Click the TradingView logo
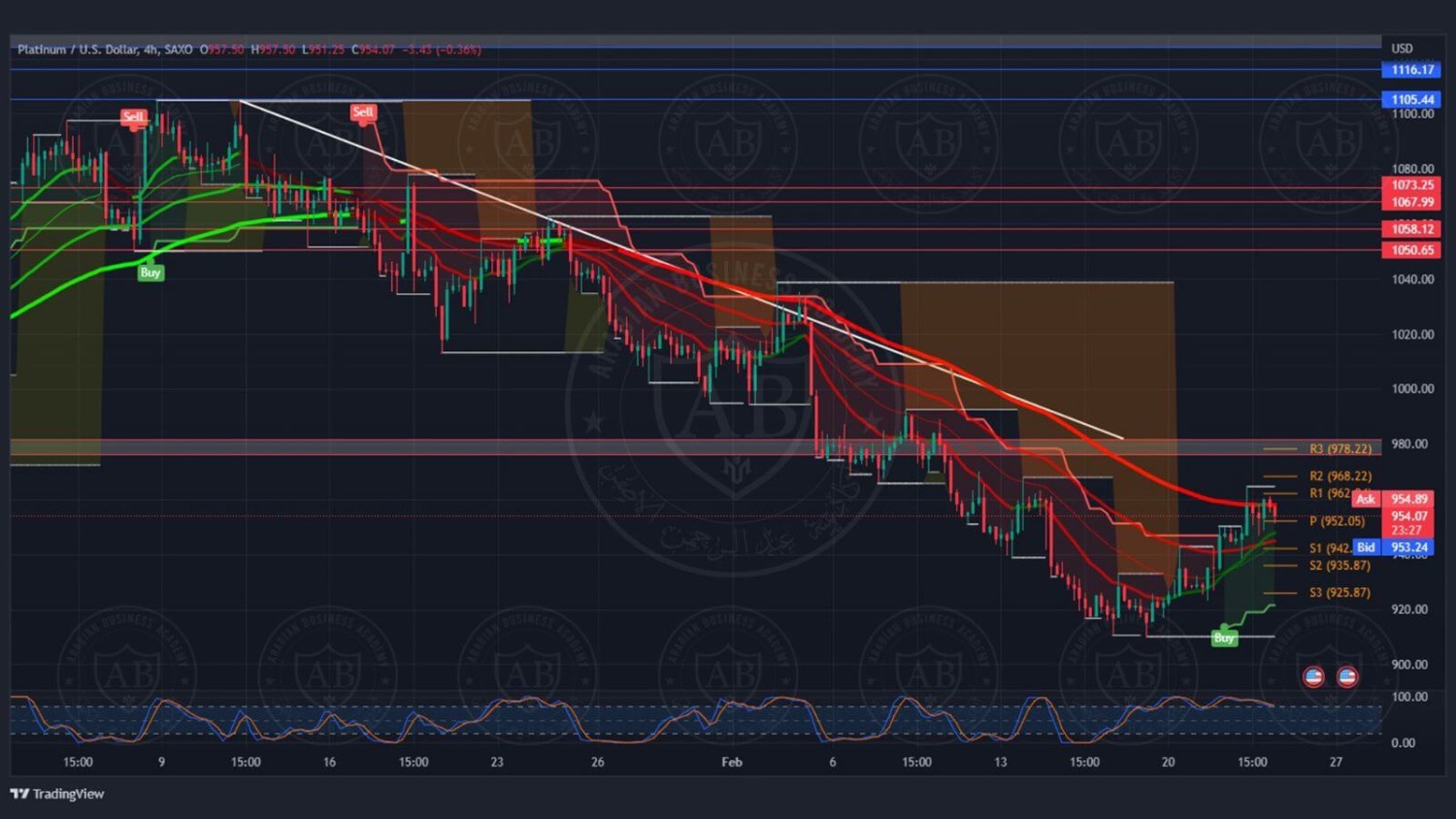 57,794
